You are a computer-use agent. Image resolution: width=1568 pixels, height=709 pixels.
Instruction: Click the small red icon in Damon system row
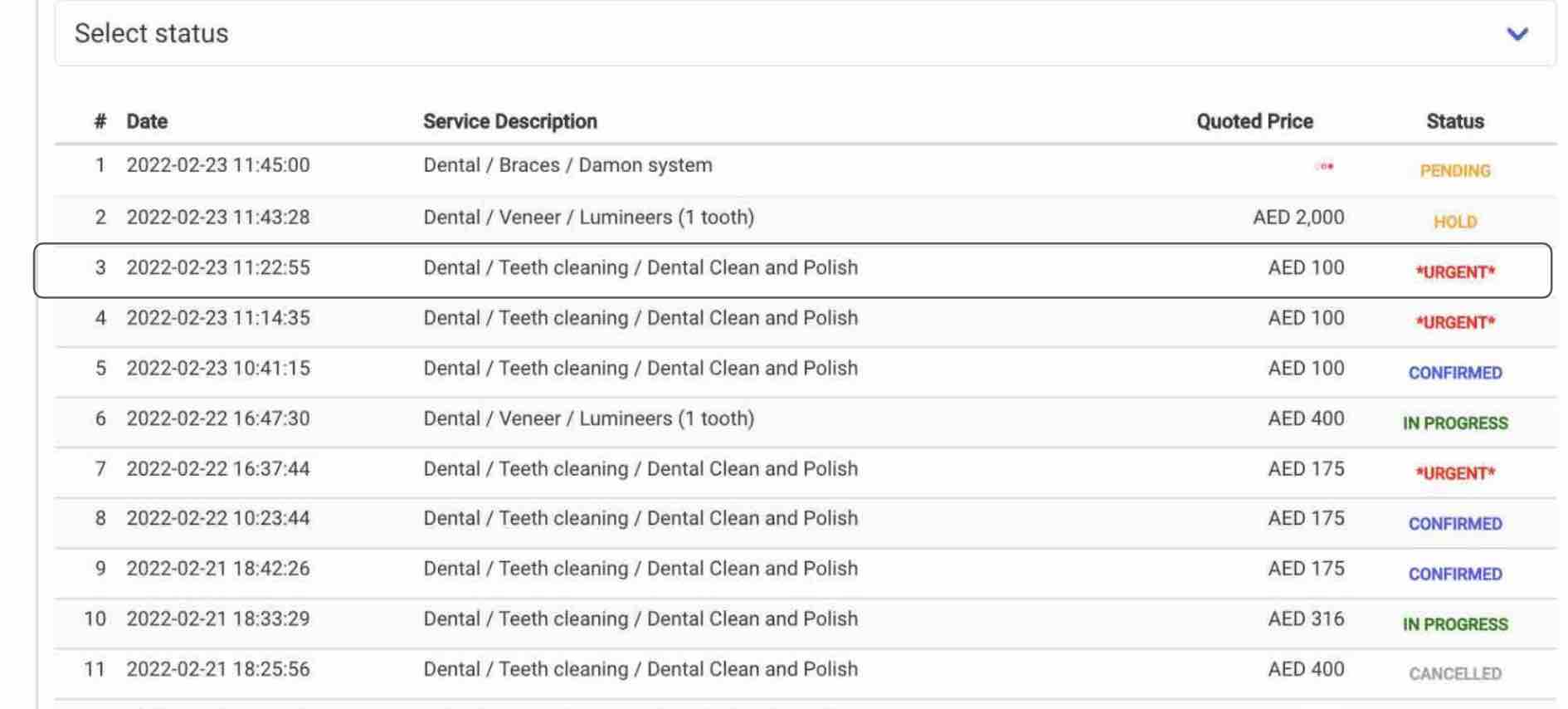point(1325,167)
